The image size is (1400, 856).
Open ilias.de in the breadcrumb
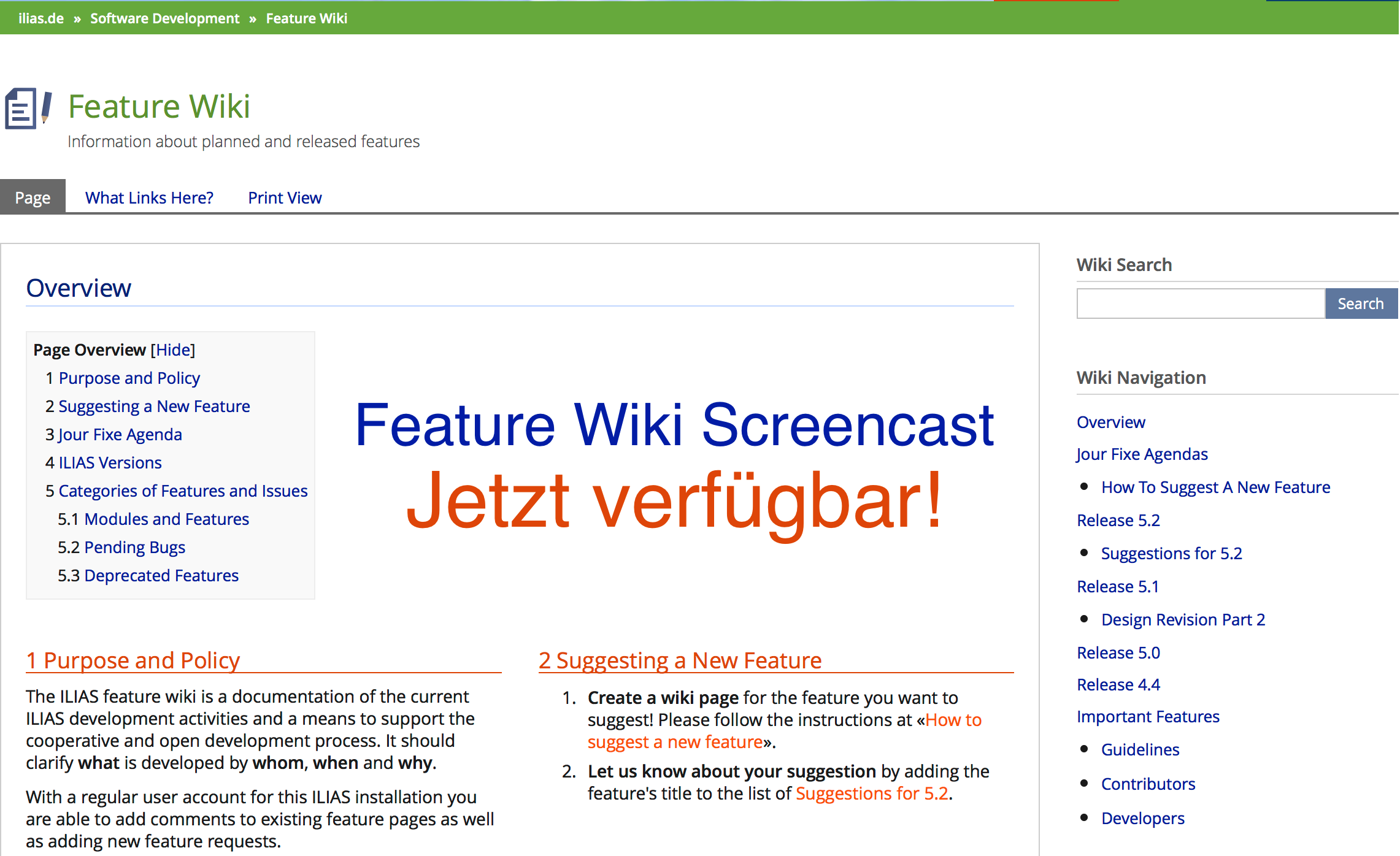coord(41,18)
